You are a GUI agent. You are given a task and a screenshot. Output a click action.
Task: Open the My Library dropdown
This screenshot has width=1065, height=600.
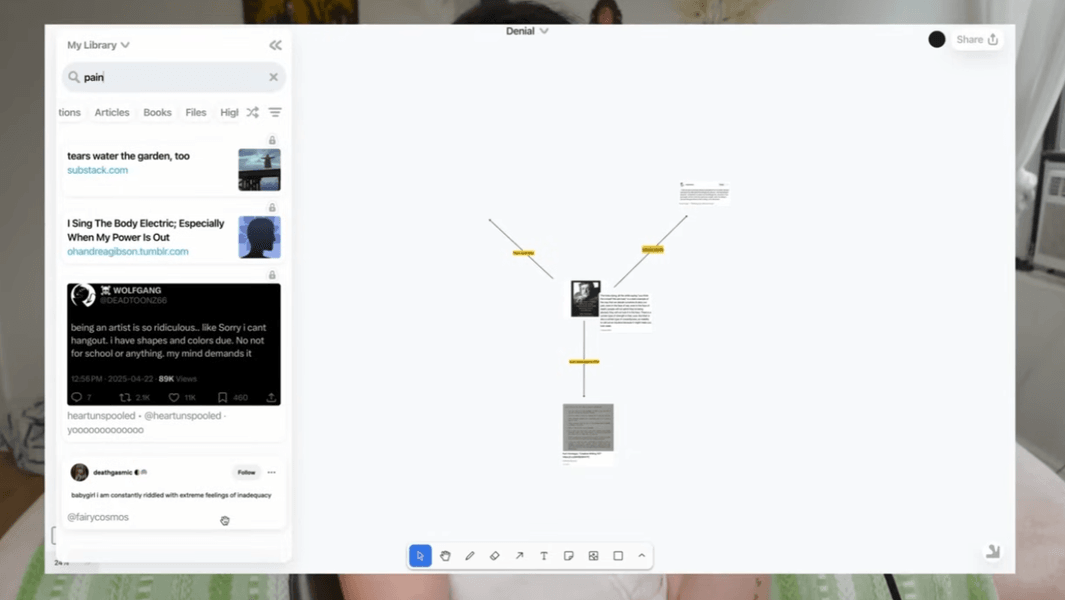click(x=98, y=45)
